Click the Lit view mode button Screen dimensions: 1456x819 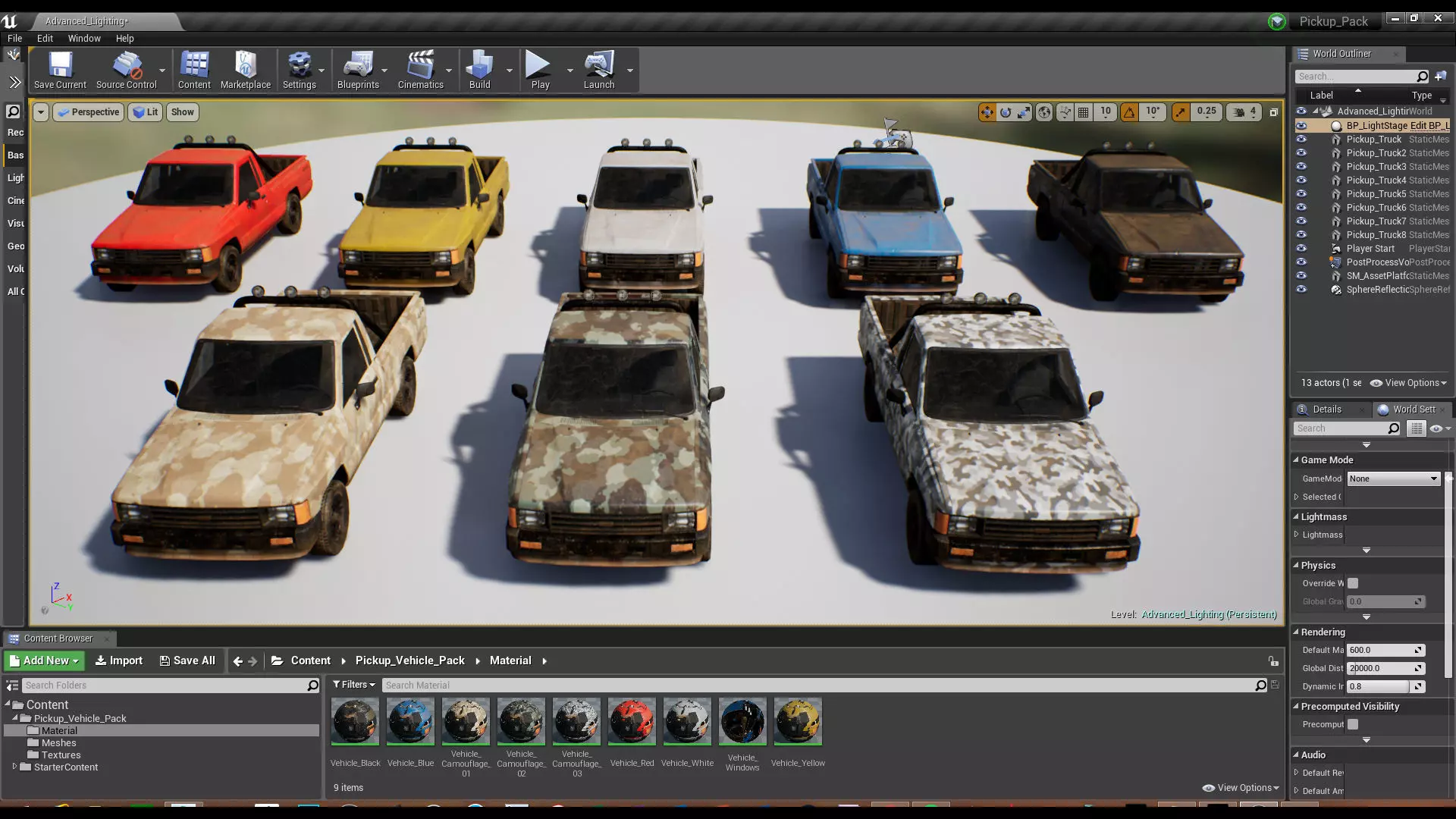(145, 112)
